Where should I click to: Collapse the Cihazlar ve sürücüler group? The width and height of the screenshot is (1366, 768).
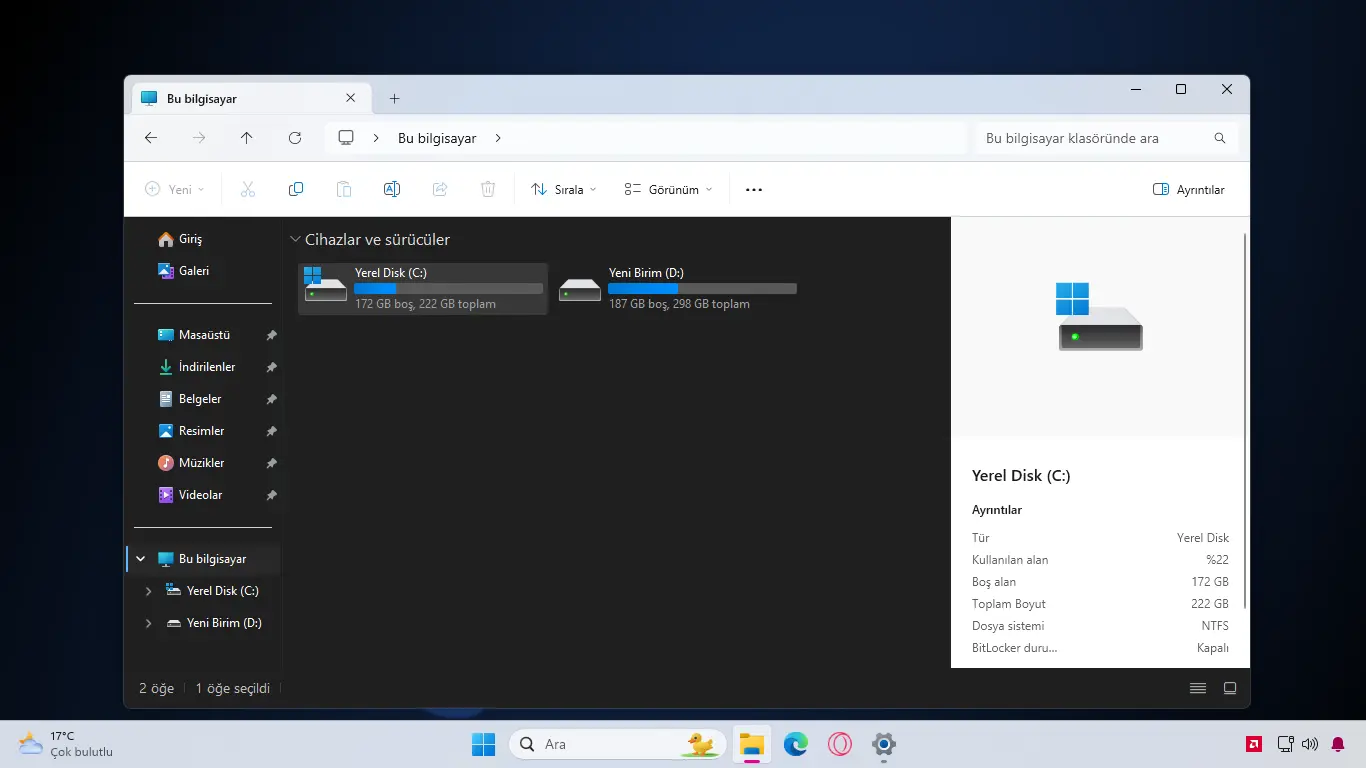point(294,240)
